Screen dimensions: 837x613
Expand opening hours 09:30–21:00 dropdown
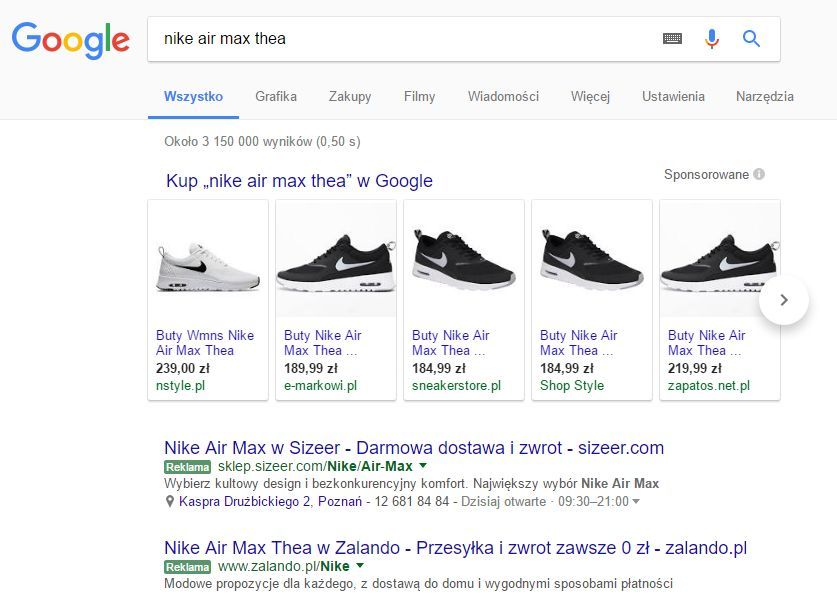(x=636, y=501)
